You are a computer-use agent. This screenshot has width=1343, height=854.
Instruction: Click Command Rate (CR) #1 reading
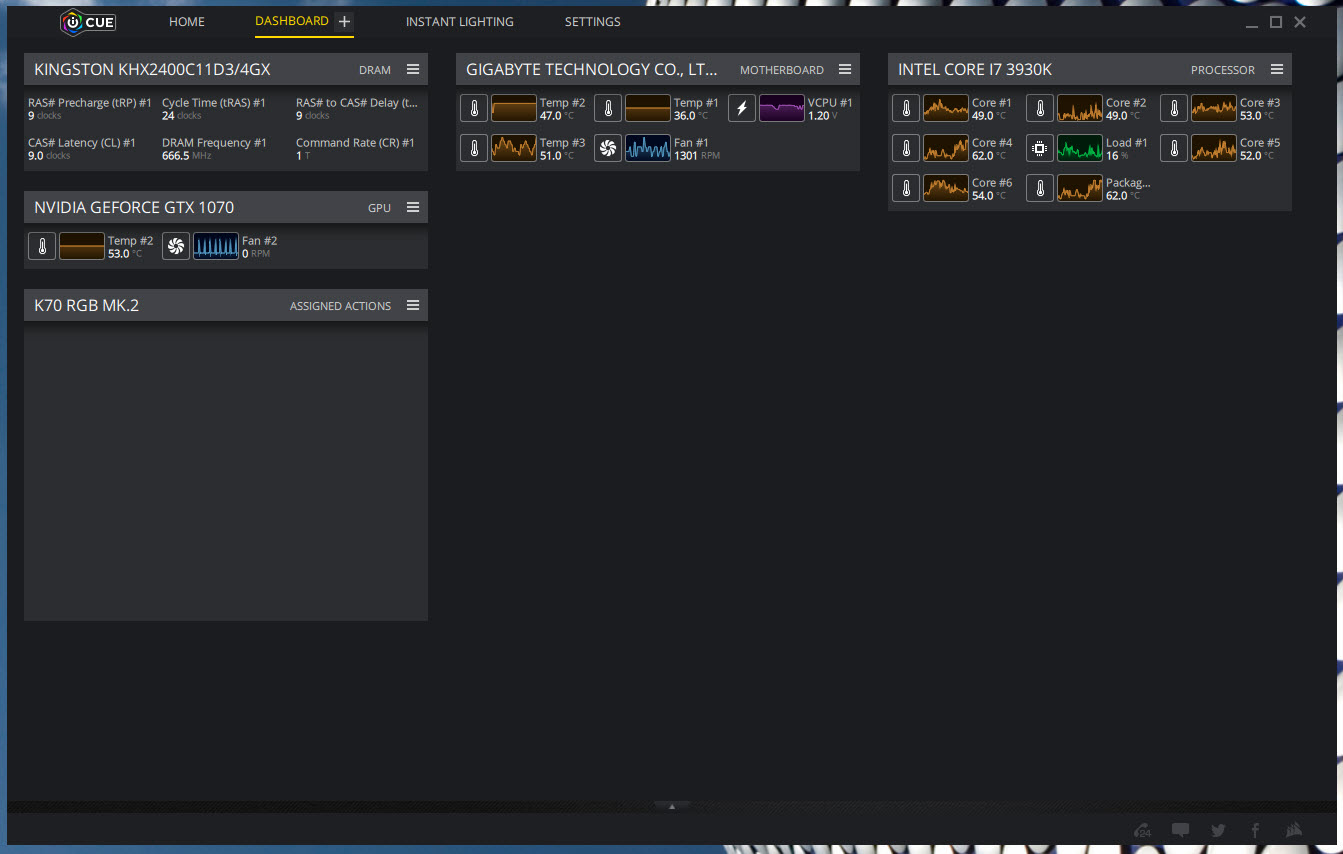(x=303, y=156)
